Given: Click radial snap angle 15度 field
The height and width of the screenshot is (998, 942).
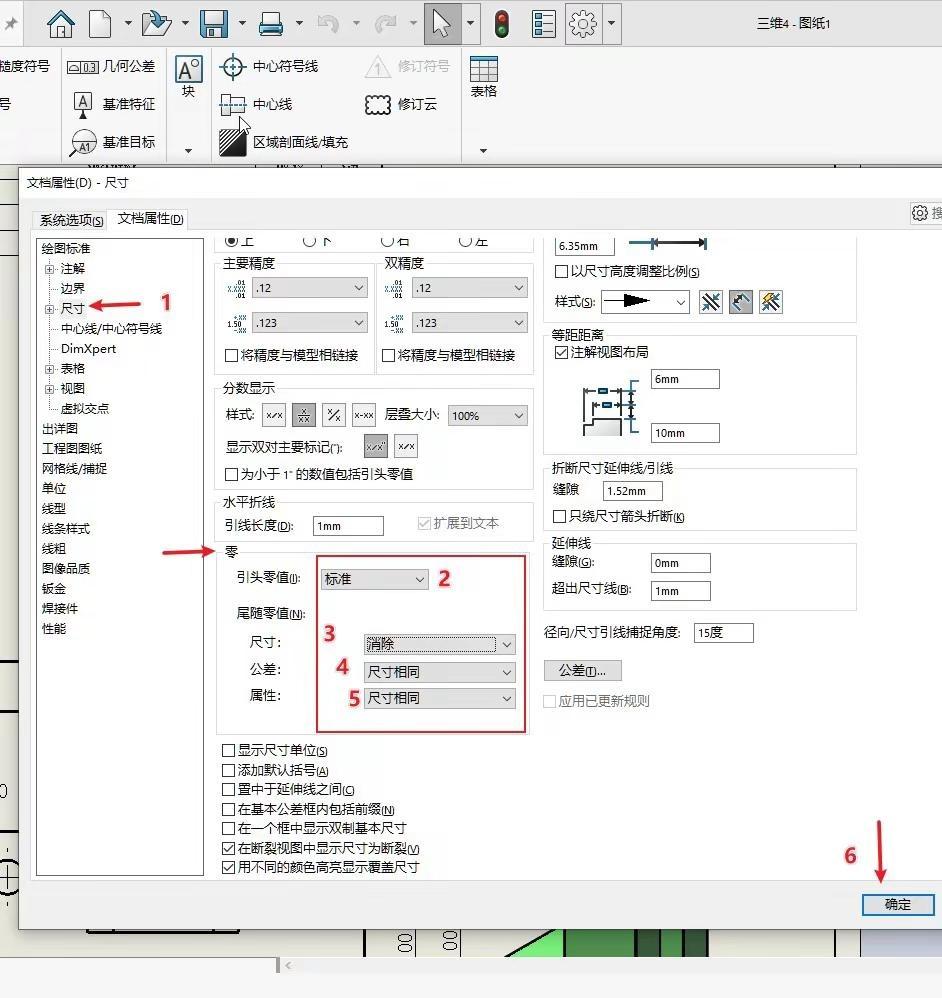Looking at the screenshot, I should tap(724, 633).
